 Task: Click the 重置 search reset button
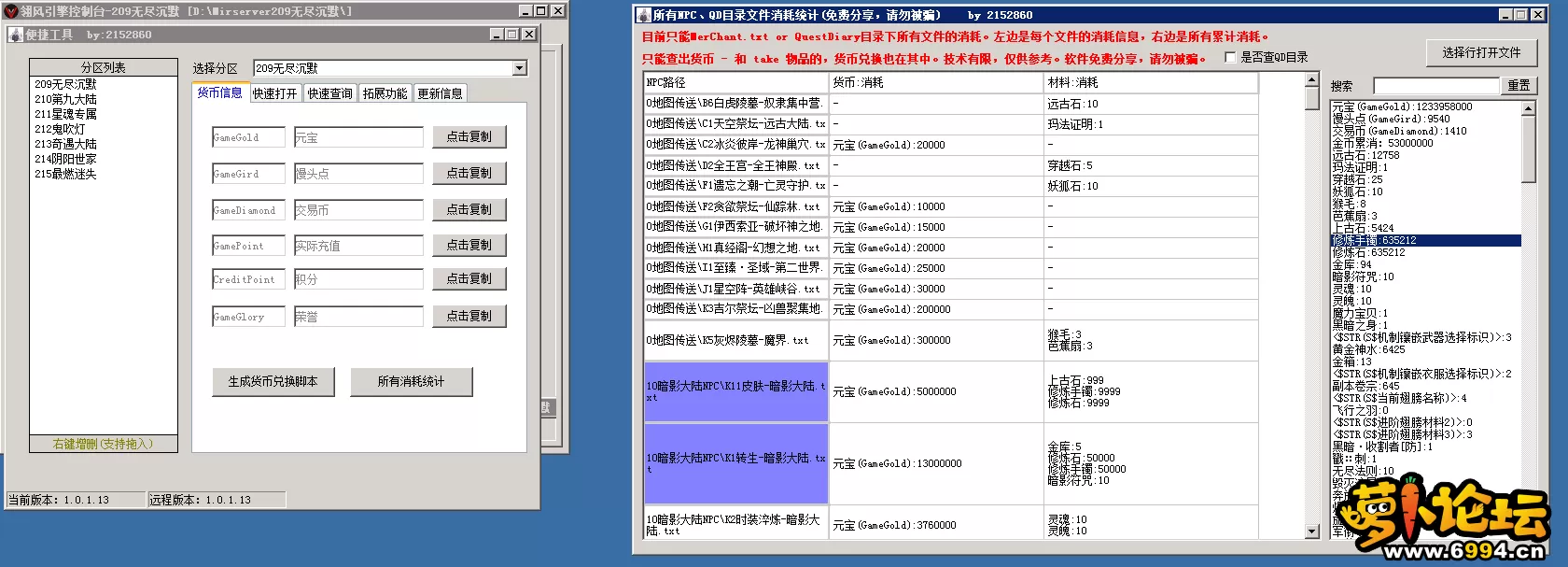click(x=1519, y=85)
